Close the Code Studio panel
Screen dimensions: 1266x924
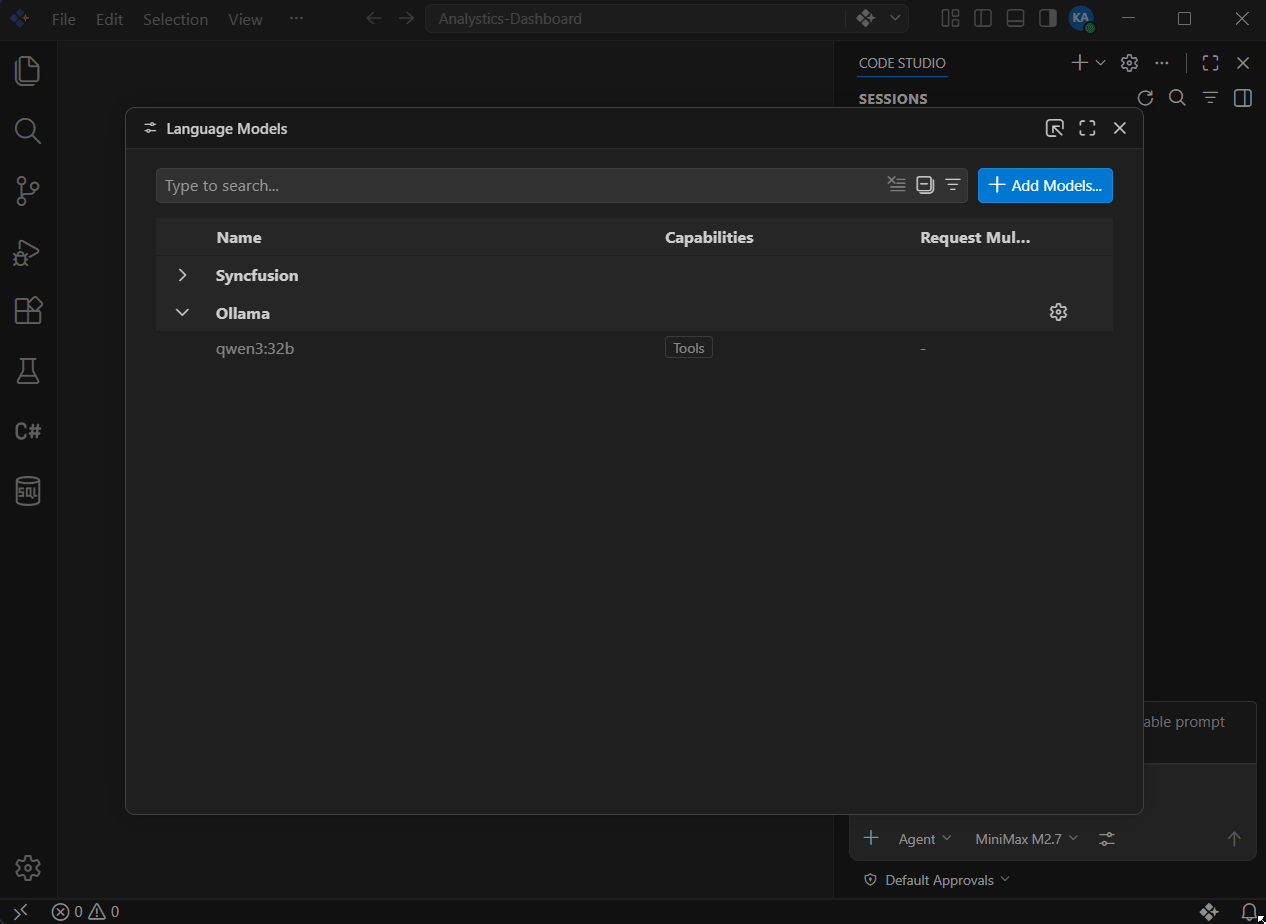(1243, 63)
